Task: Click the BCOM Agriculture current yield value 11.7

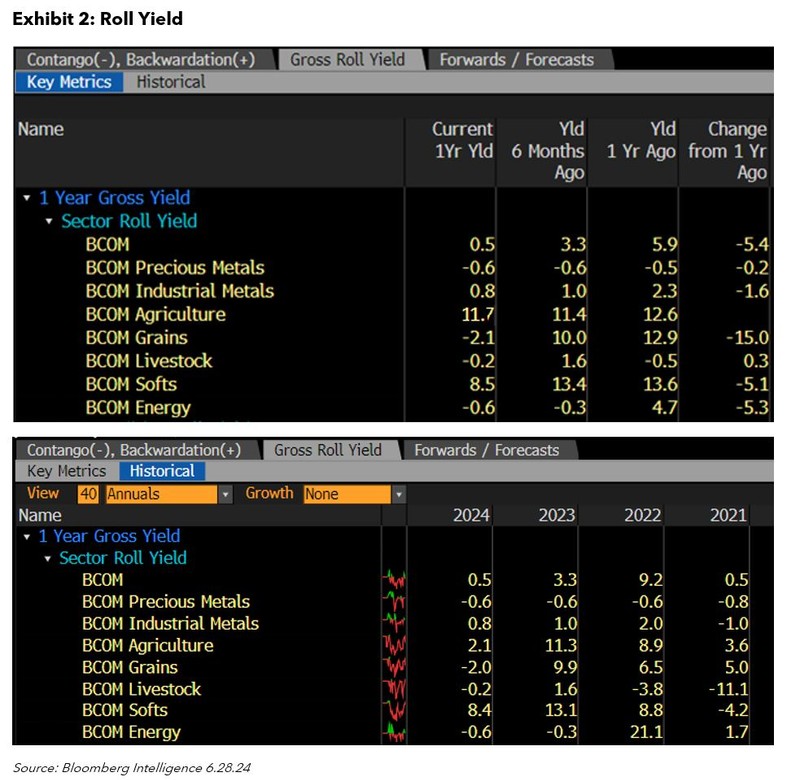Action: point(478,315)
